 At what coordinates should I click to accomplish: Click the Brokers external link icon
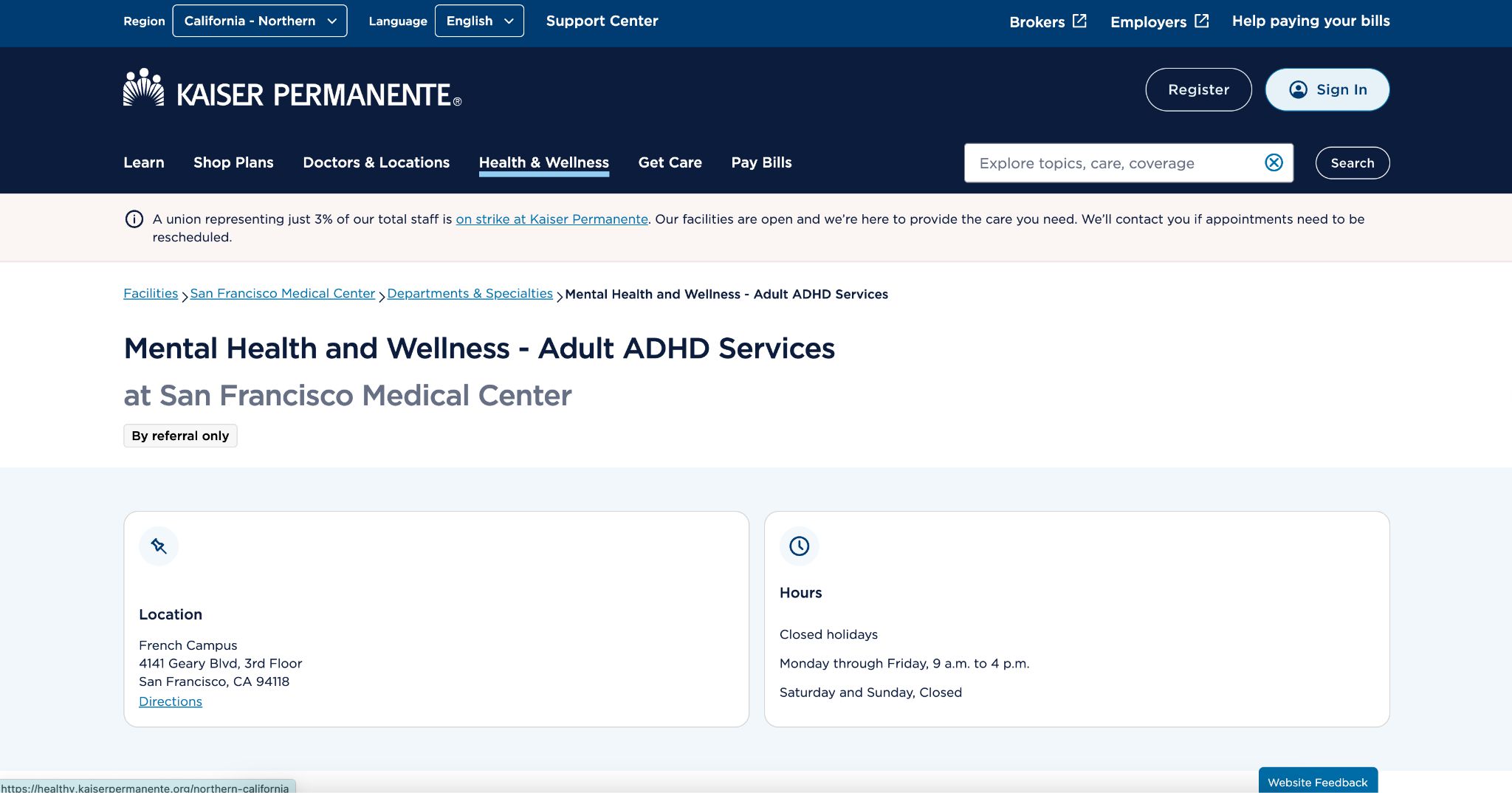(x=1079, y=21)
